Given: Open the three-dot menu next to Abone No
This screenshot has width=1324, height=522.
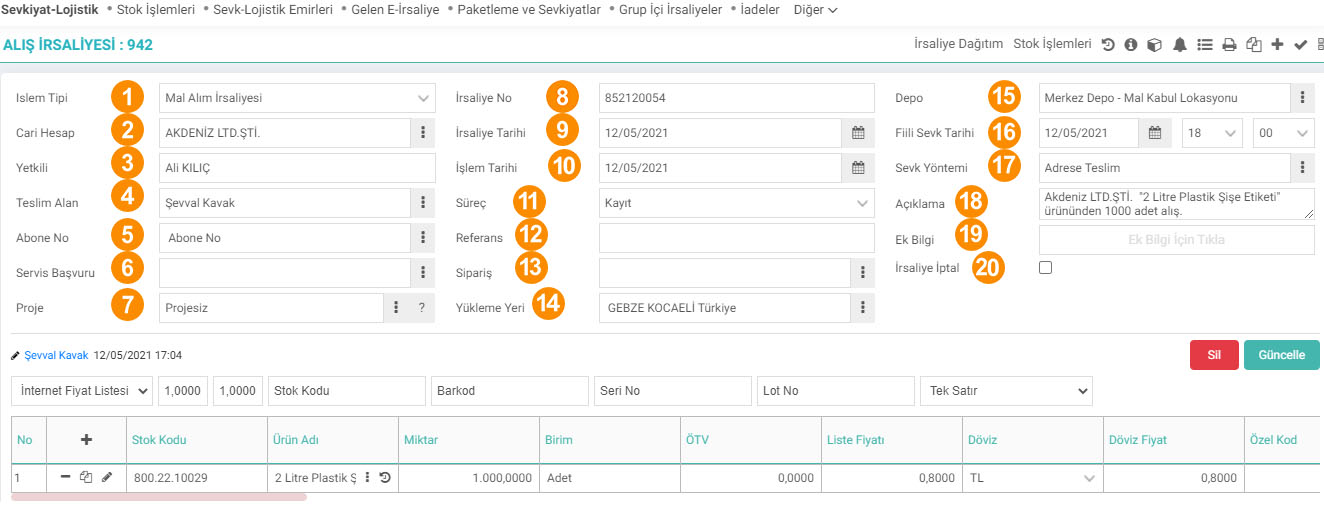Looking at the screenshot, I should coord(423,237).
